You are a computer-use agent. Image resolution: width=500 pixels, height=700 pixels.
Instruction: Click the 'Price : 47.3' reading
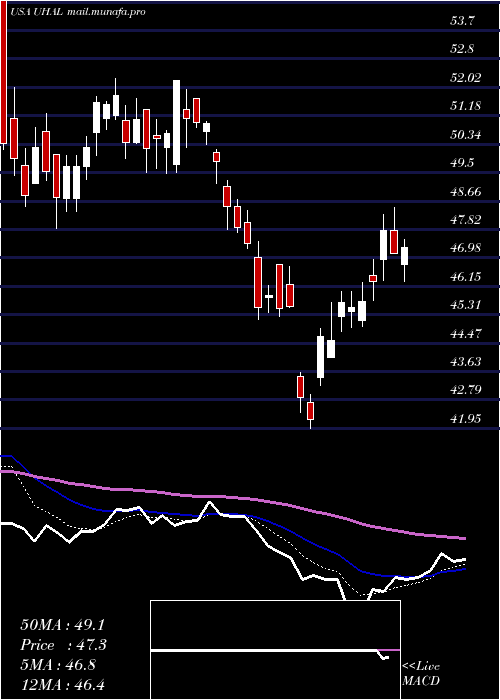coord(62,645)
